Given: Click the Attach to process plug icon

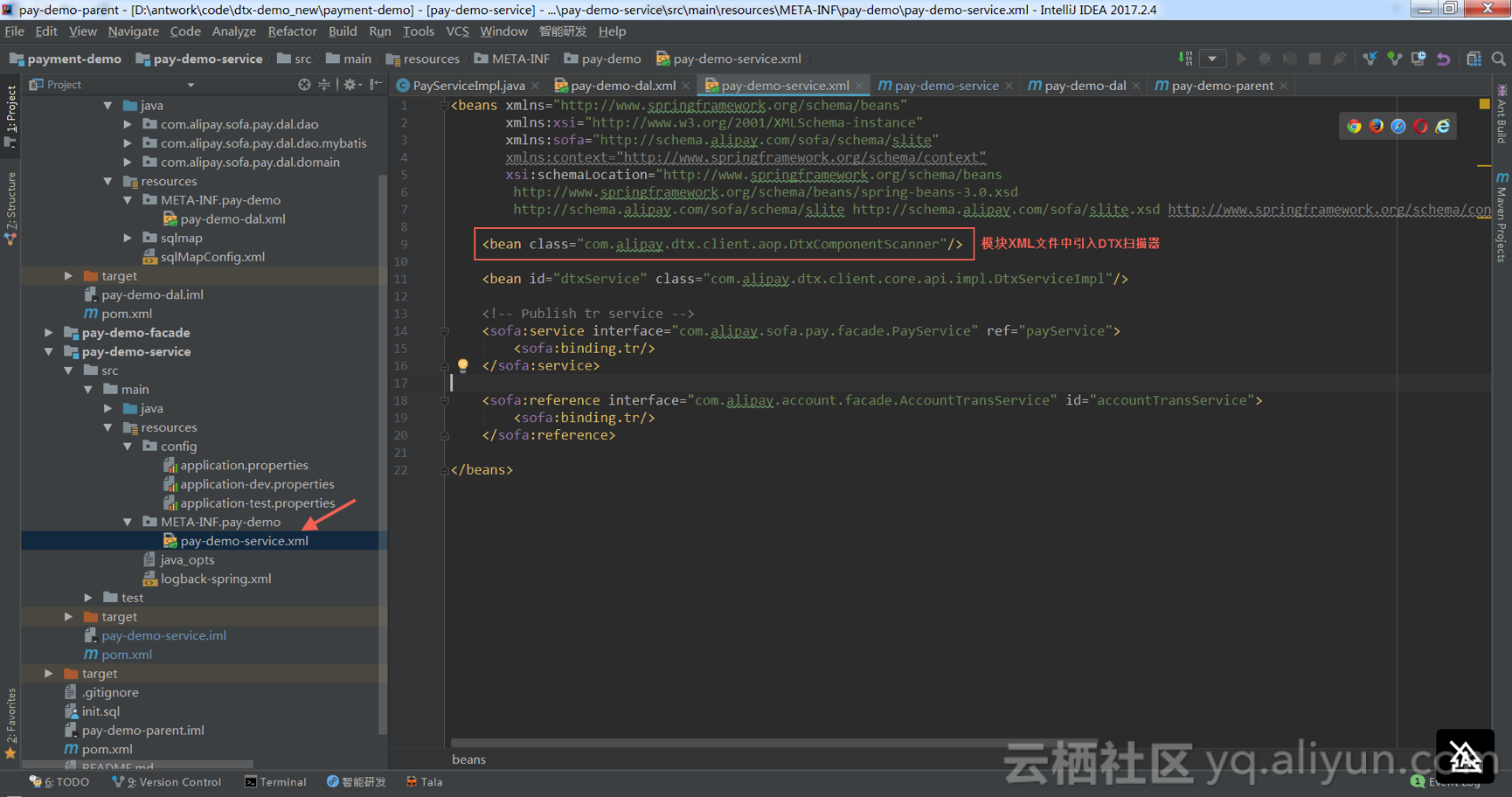Looking at the screenshot, I should pos(1339,59).
